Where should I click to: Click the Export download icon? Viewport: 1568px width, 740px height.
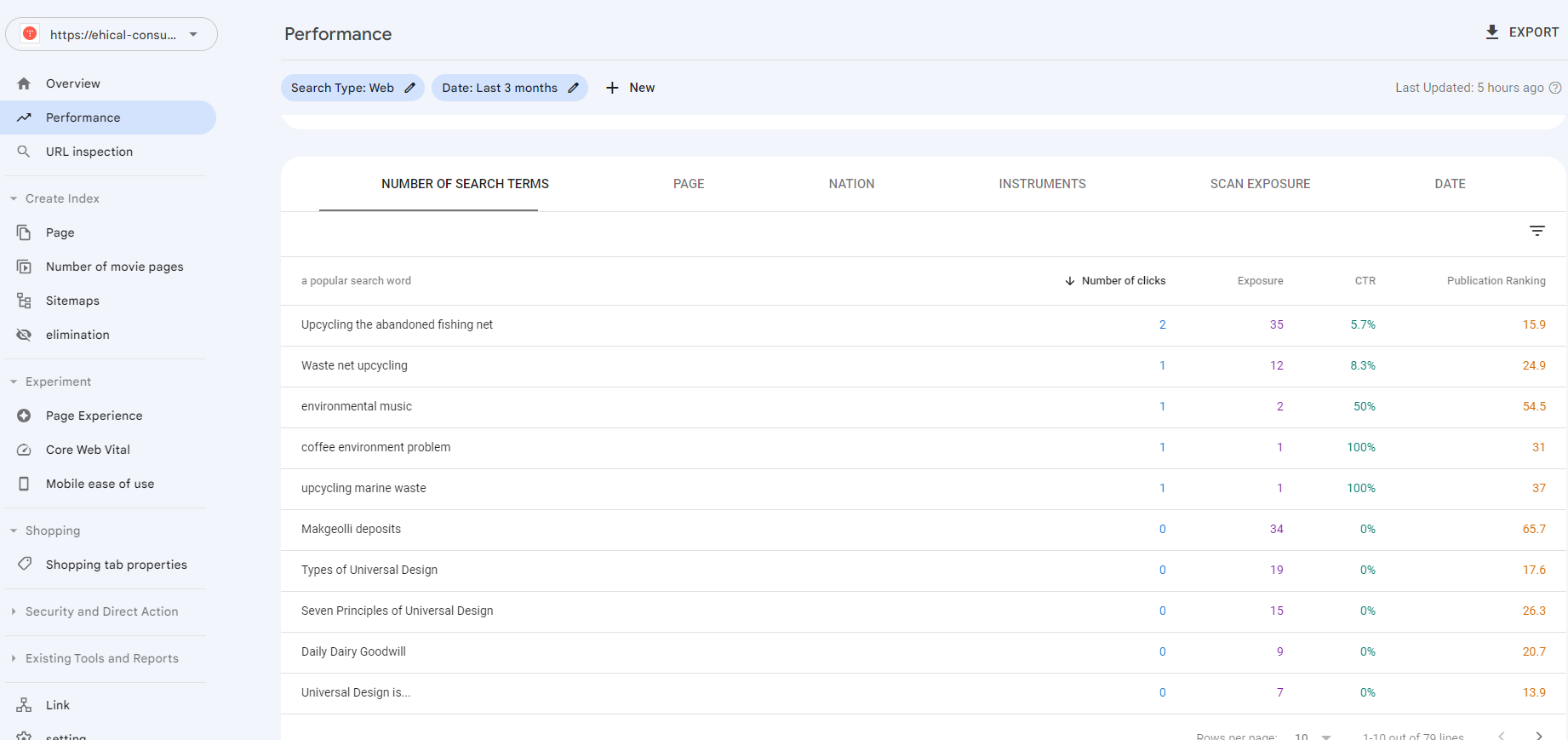pos(1492,32)
